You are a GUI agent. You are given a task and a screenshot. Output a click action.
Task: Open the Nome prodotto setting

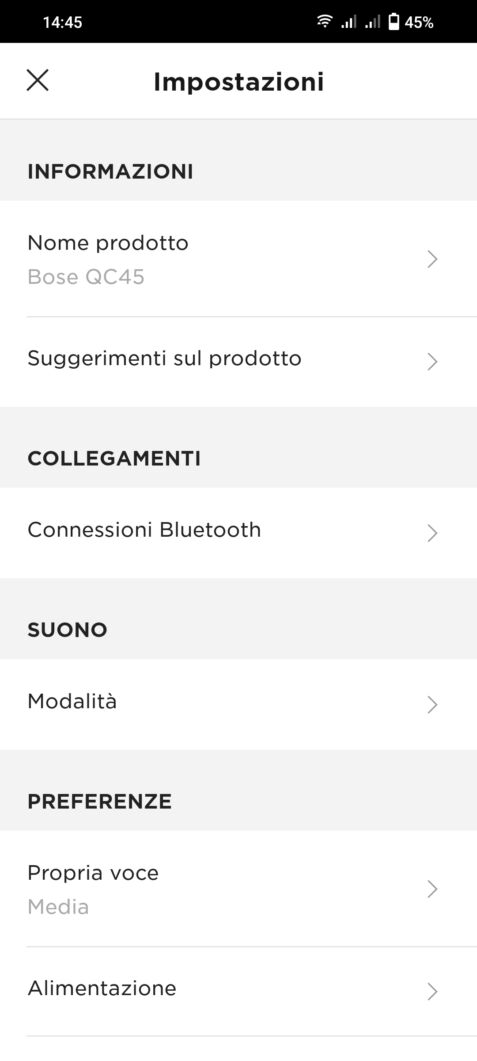[x=238, y=259]
